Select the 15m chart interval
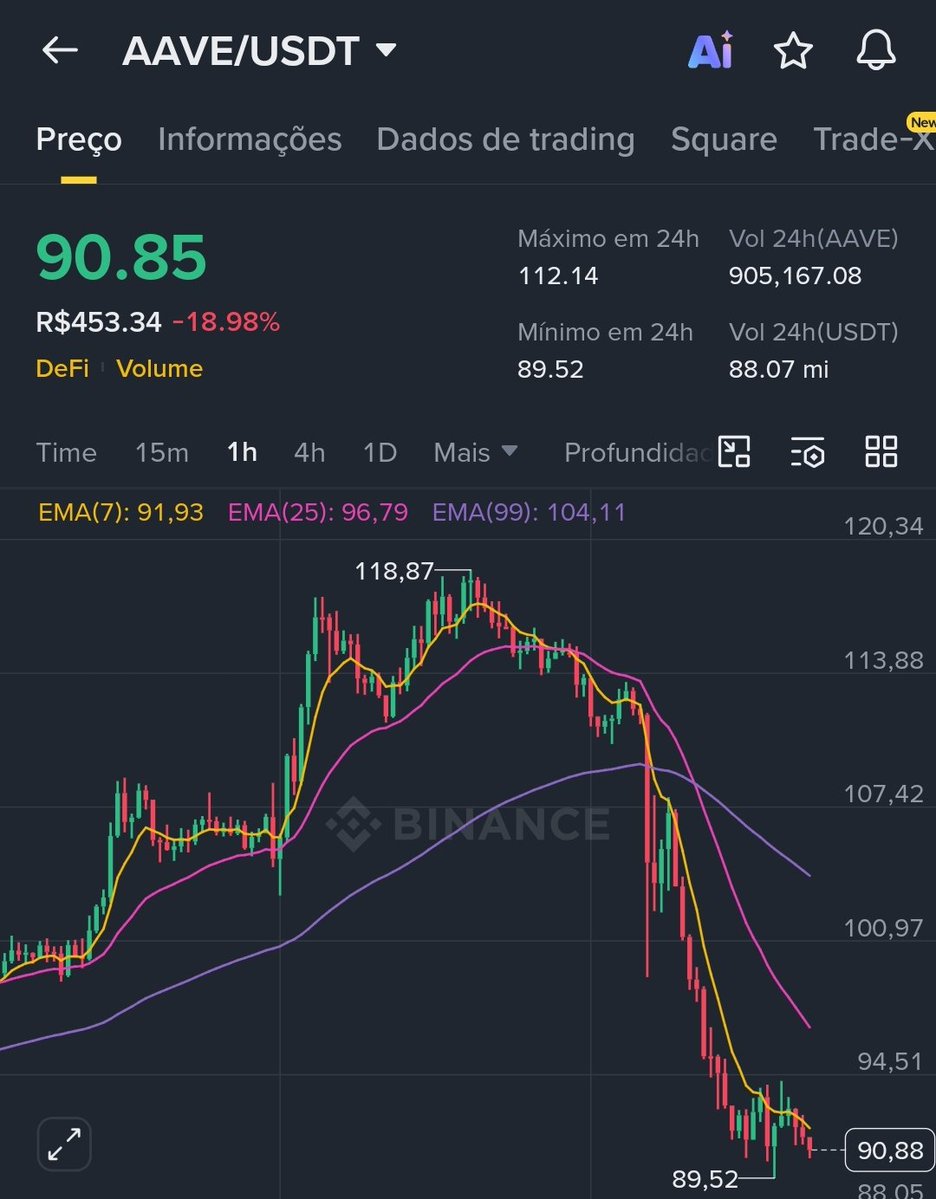This screenshot has width=936, height=1199. click(161, 453)
